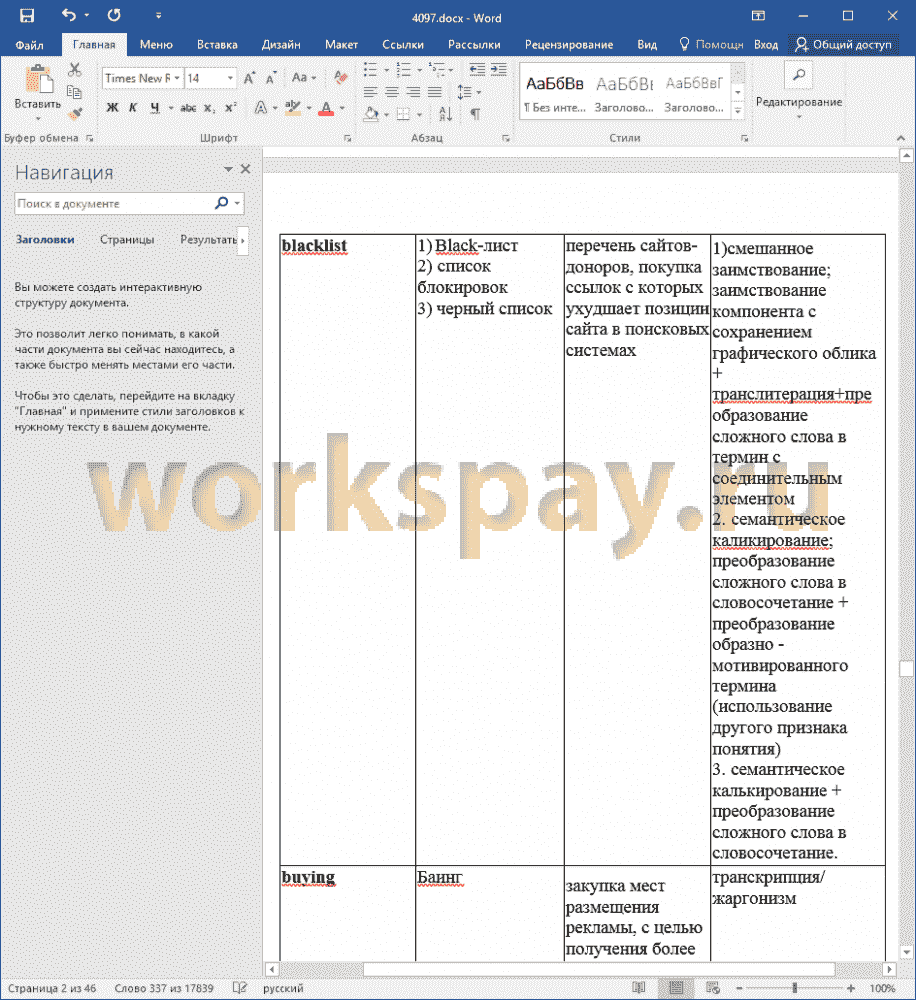Open the font name dropdown (Times New Roman)

(x=177, y=78)
